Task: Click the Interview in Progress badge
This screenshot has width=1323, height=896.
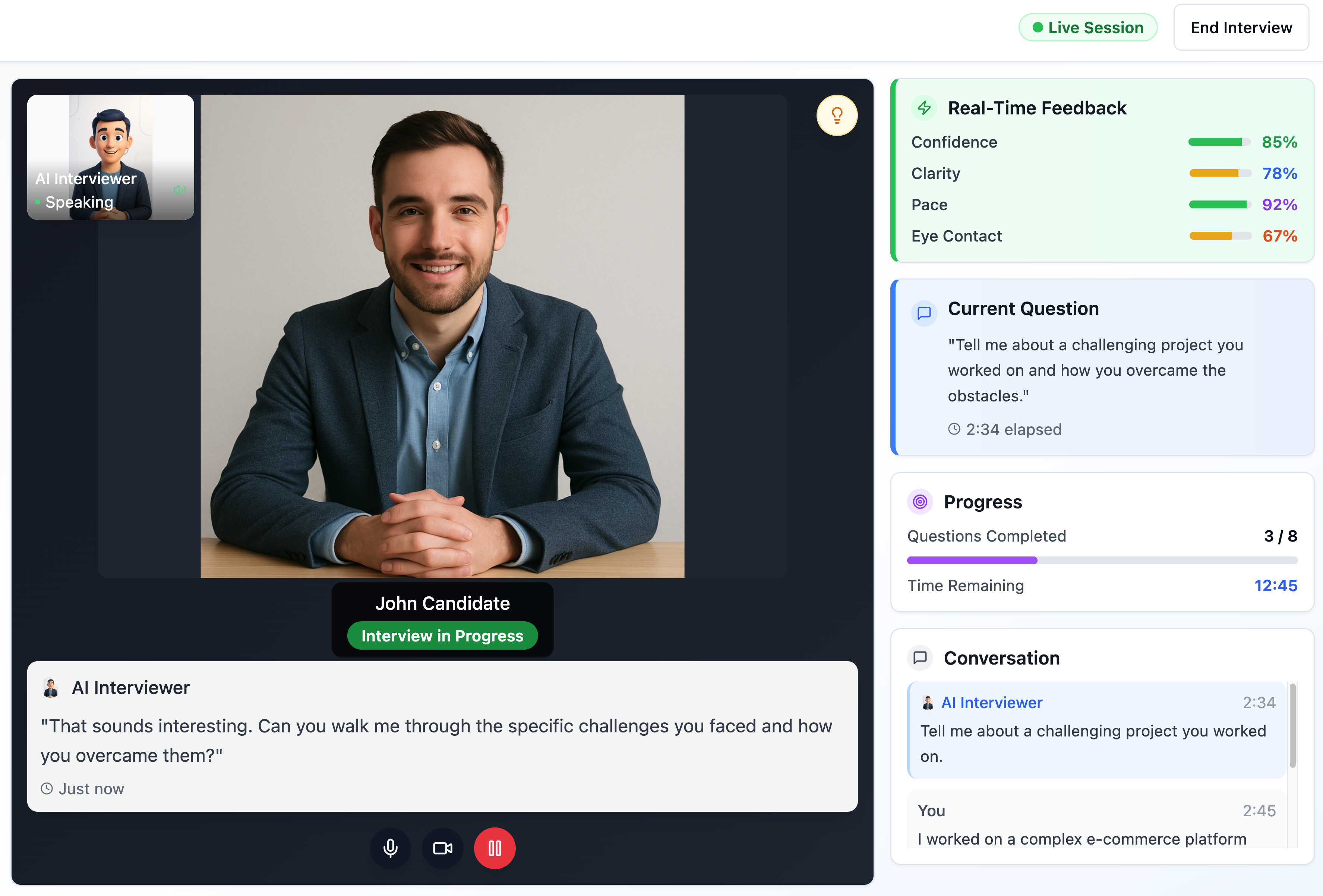Action: pyautogui.click(x=442, y=635)
